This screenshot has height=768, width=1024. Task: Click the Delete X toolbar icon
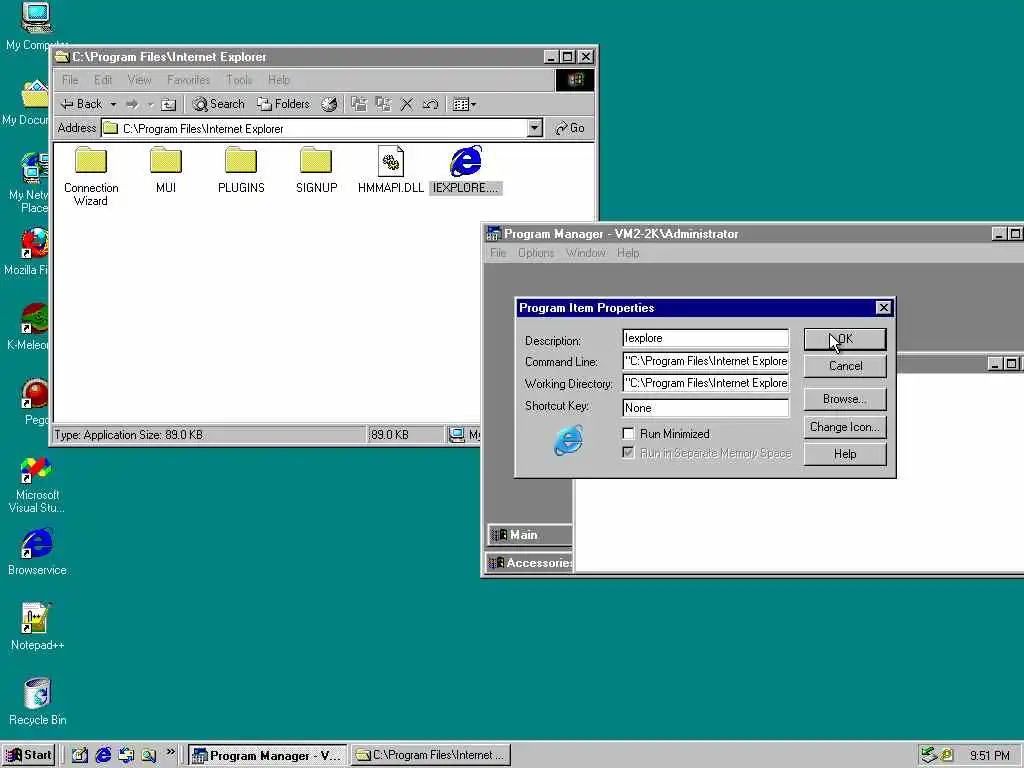406,104
